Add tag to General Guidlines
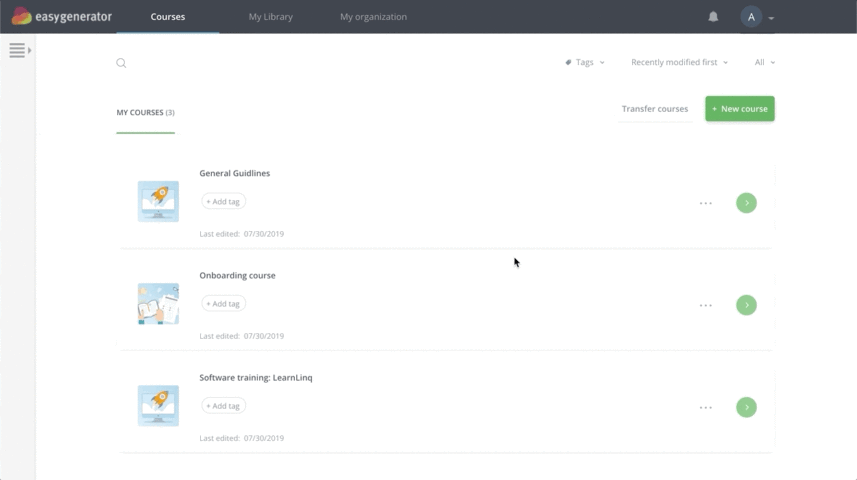This screenshot has width=857, height=480. (x=224, y=201)
